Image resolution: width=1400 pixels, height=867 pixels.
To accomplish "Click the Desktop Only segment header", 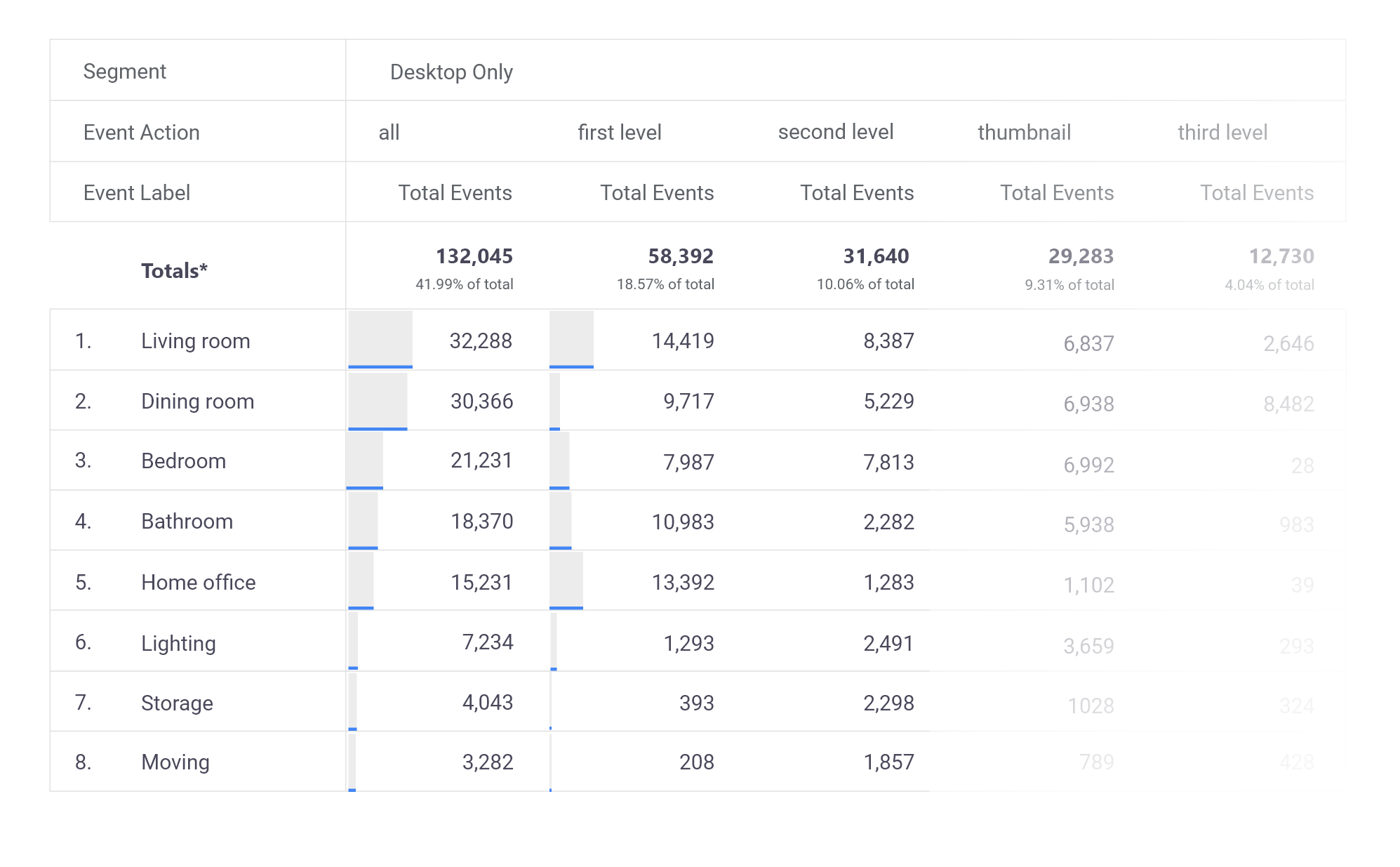I will 451,72.
